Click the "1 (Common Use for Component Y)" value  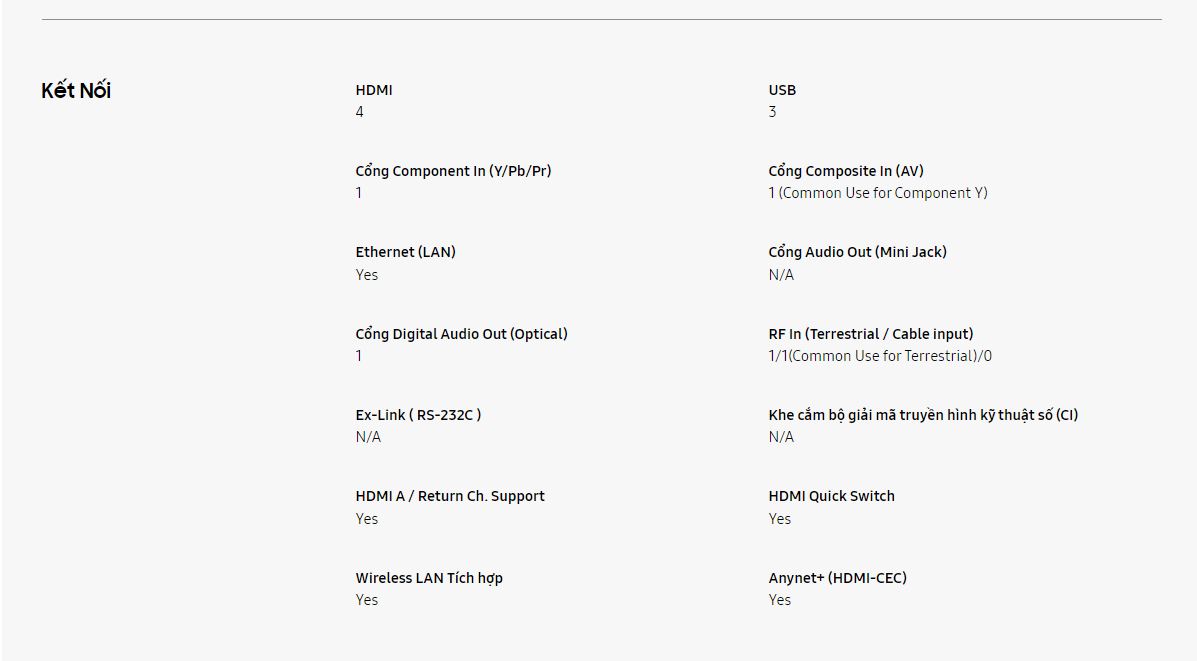(x=877, y=193)
